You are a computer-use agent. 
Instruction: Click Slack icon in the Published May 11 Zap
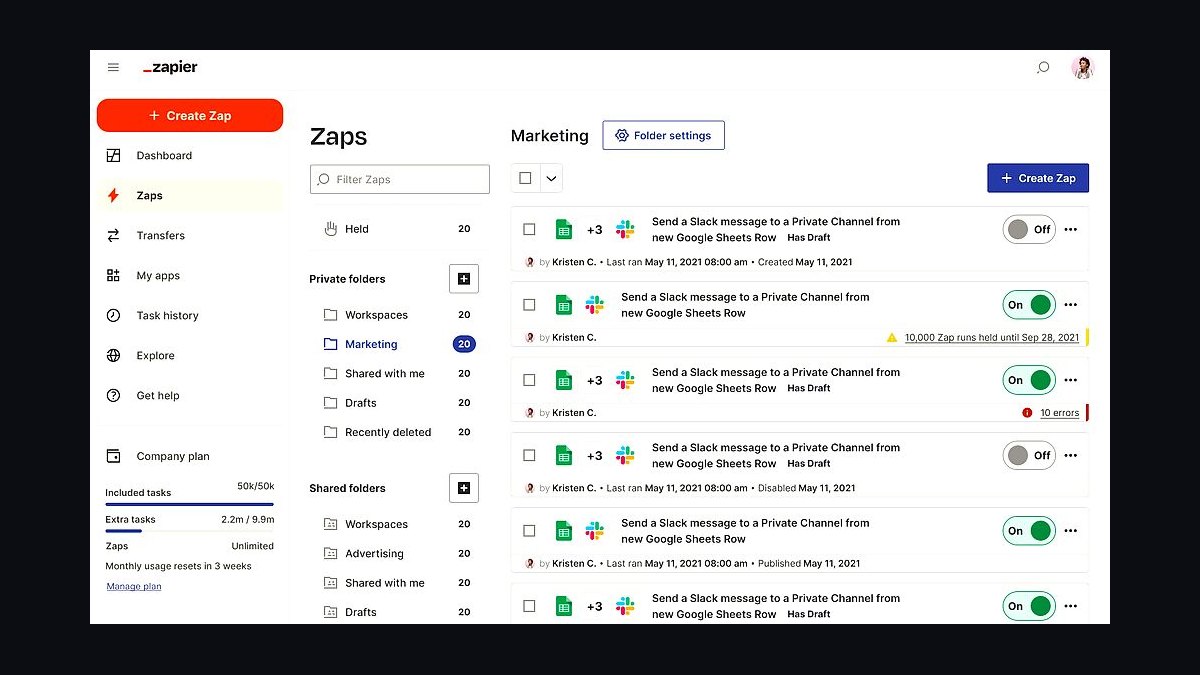(595, 530)
